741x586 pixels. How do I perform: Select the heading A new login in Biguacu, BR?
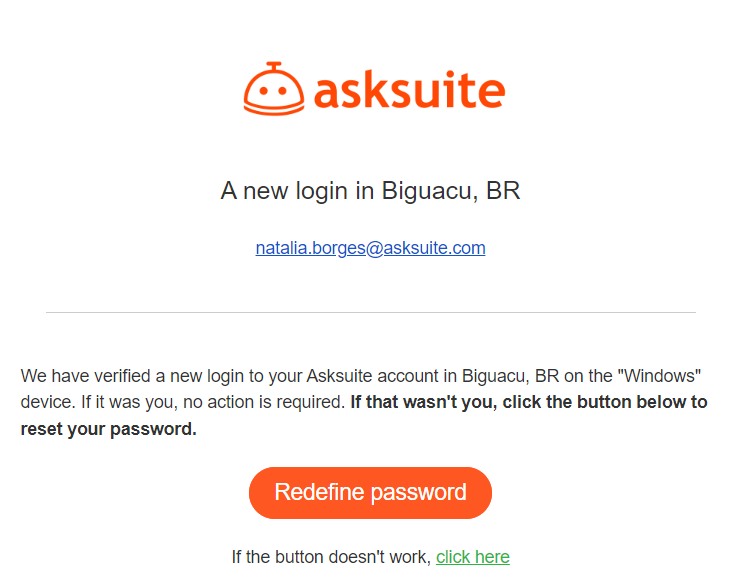click(x=370, y=191)
